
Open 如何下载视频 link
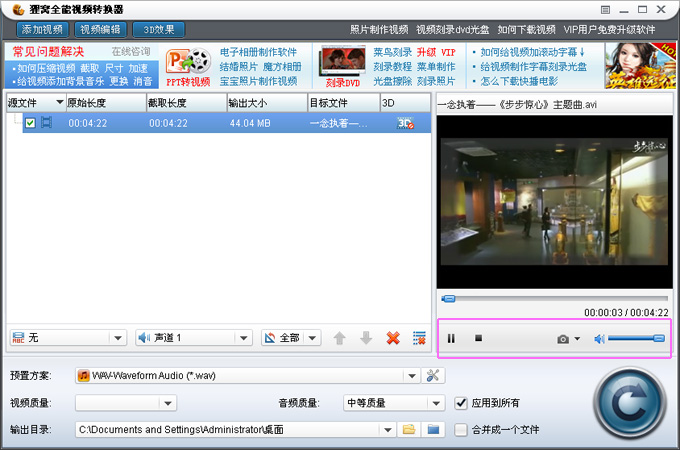point(526,29)
